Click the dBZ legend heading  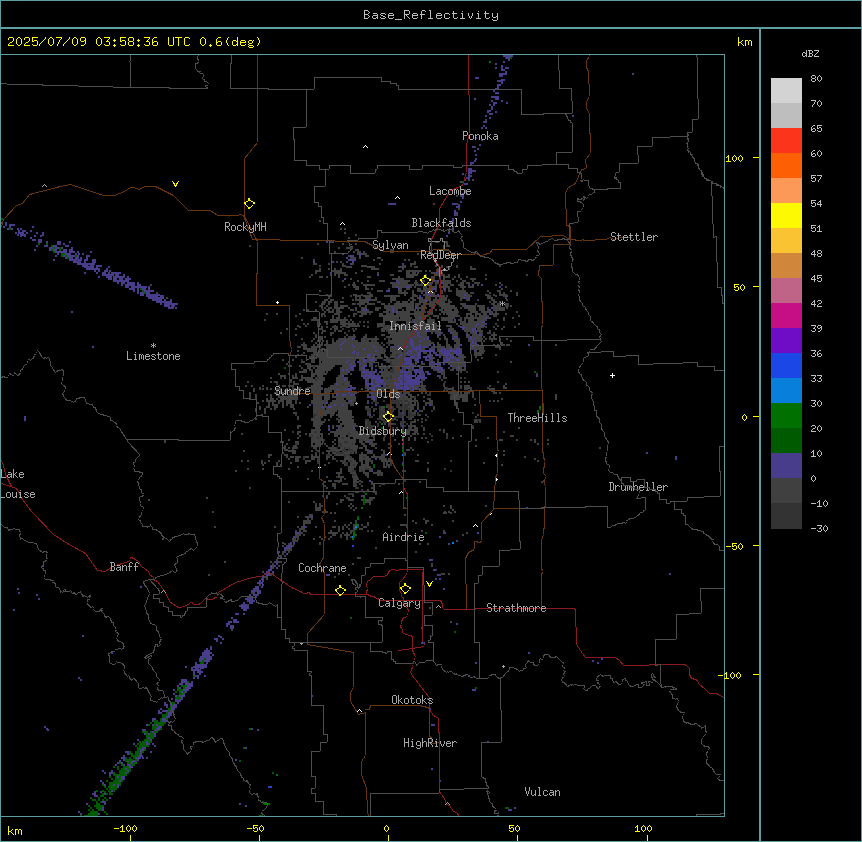point(810,54)
